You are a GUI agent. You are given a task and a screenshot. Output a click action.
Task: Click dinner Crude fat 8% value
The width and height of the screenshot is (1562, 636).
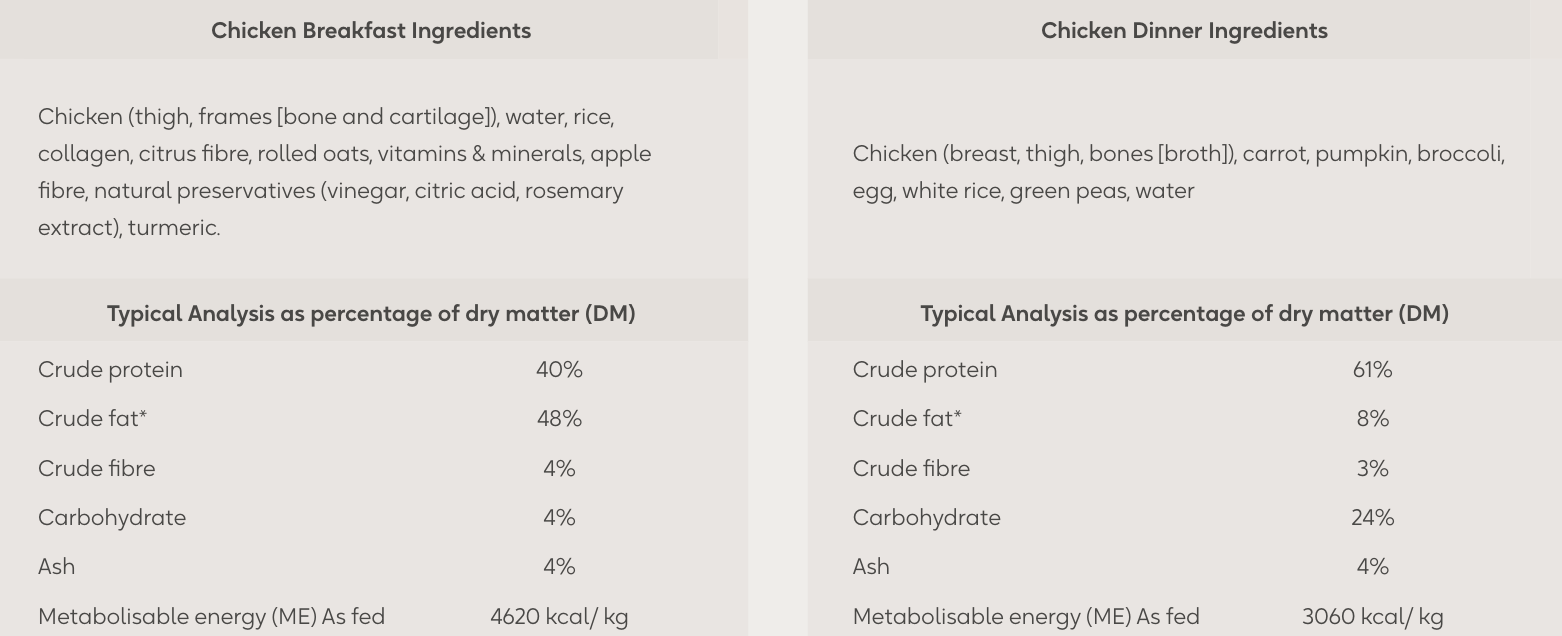click(x=1372, y=419)
